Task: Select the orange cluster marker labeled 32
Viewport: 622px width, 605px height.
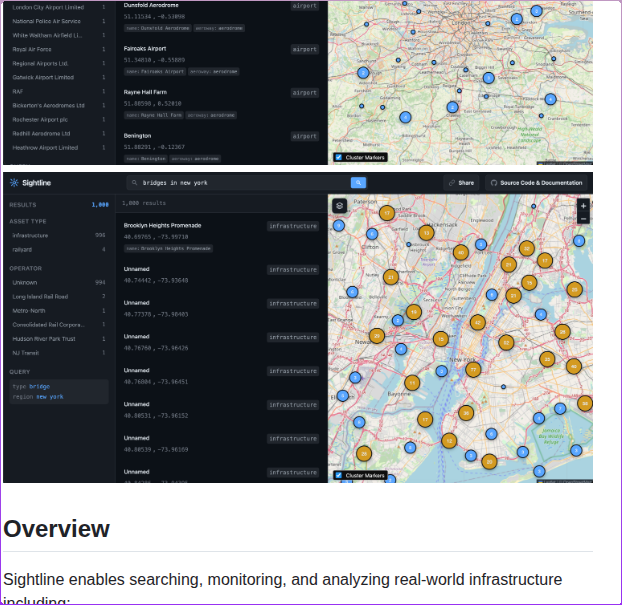Action: pyautogui.click(x=526, y=248)
